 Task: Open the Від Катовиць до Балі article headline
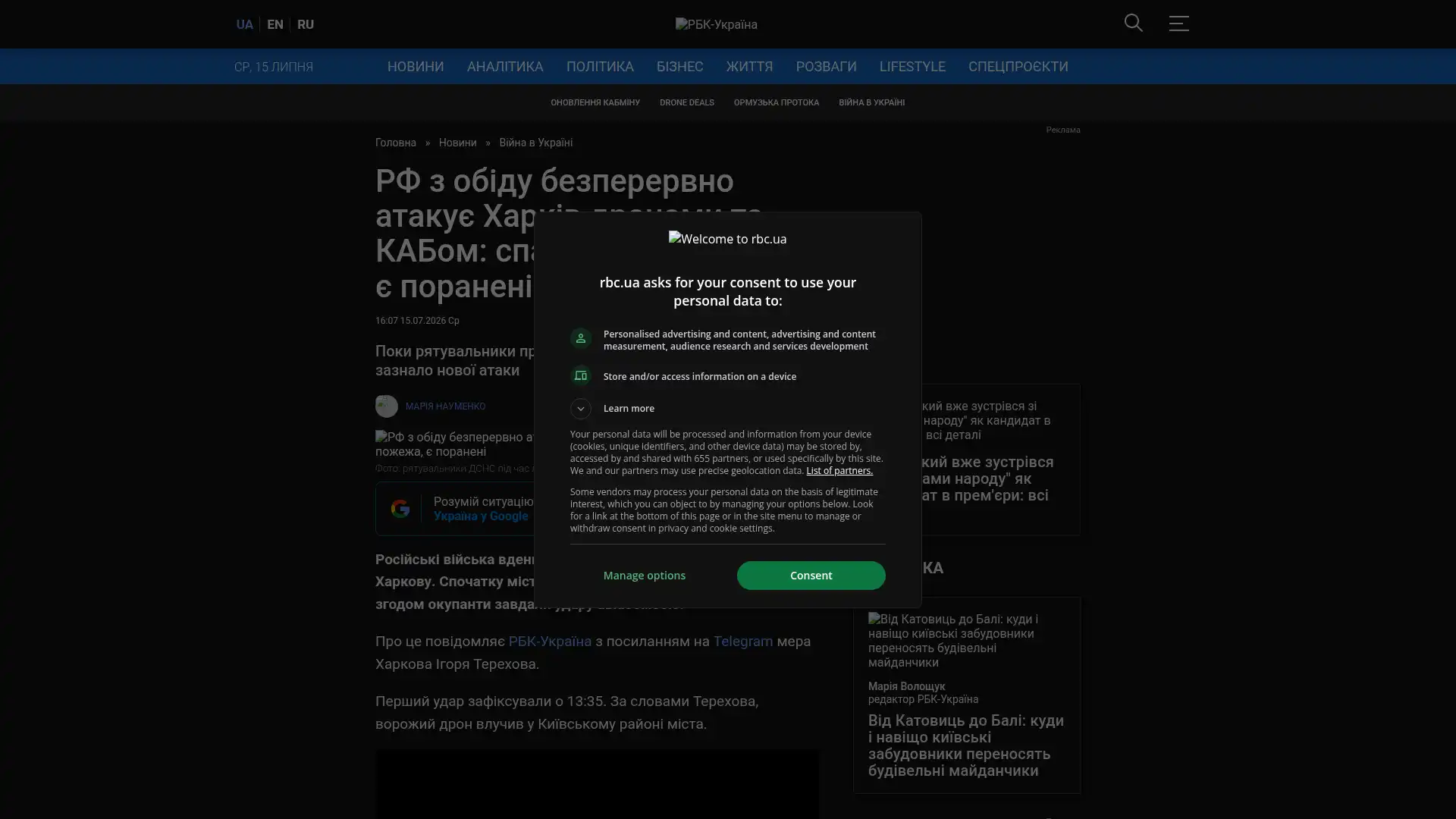(966, 745)
